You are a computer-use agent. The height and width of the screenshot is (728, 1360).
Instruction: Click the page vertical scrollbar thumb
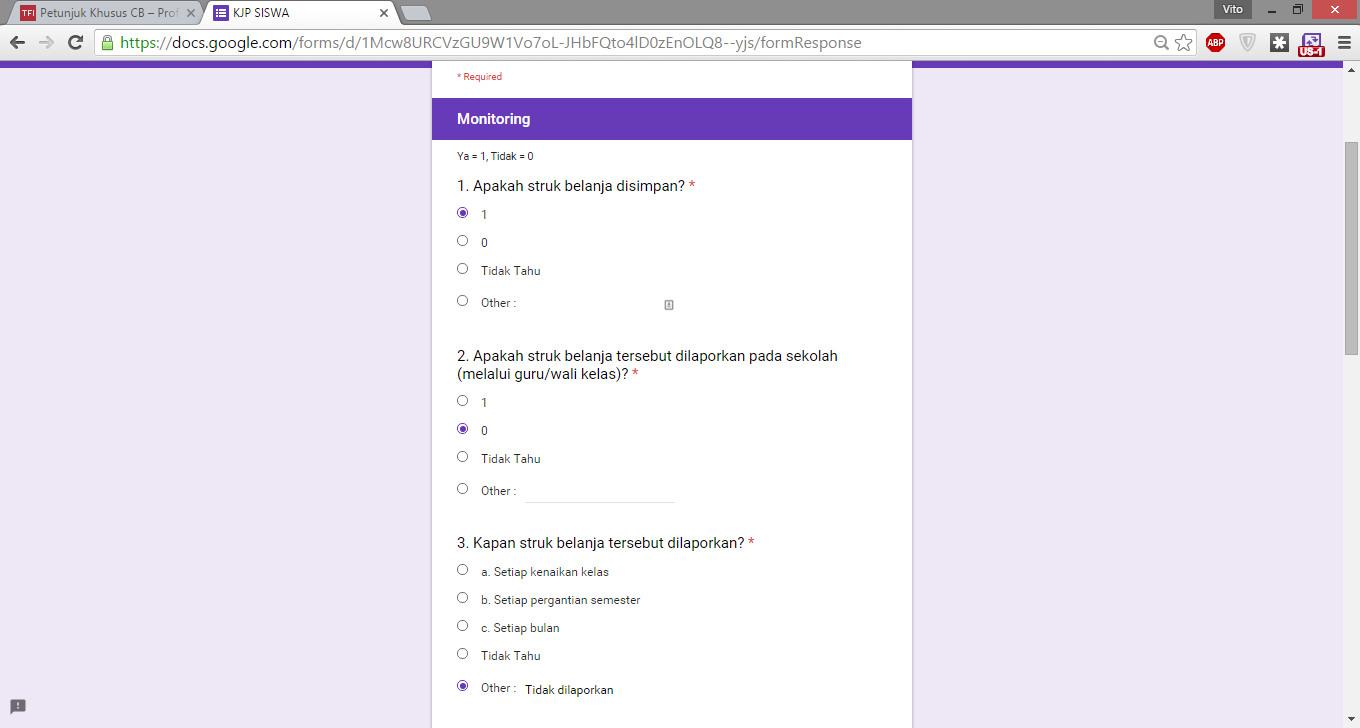(1351, 248)
